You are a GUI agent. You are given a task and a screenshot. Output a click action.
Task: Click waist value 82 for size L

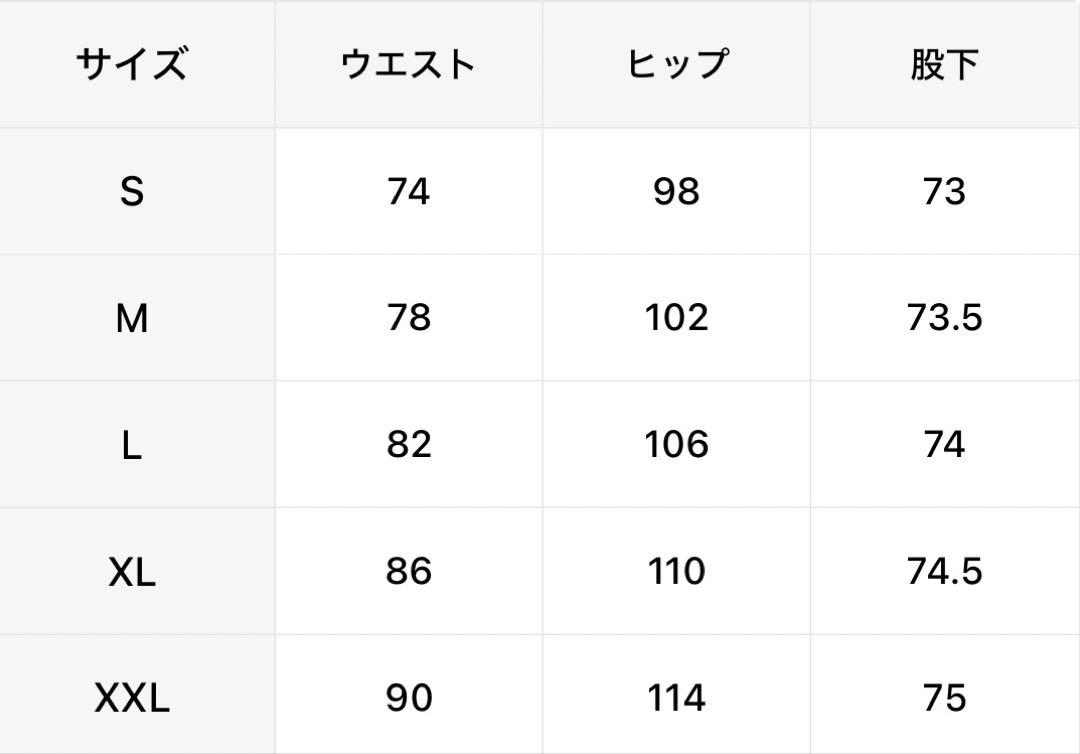[408, 445]
